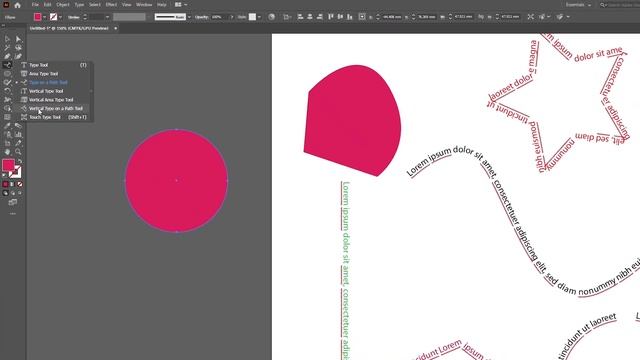Pick the Magic Wand tool
This screenshot has height=360, width=640.
click(x=7, y=48)
